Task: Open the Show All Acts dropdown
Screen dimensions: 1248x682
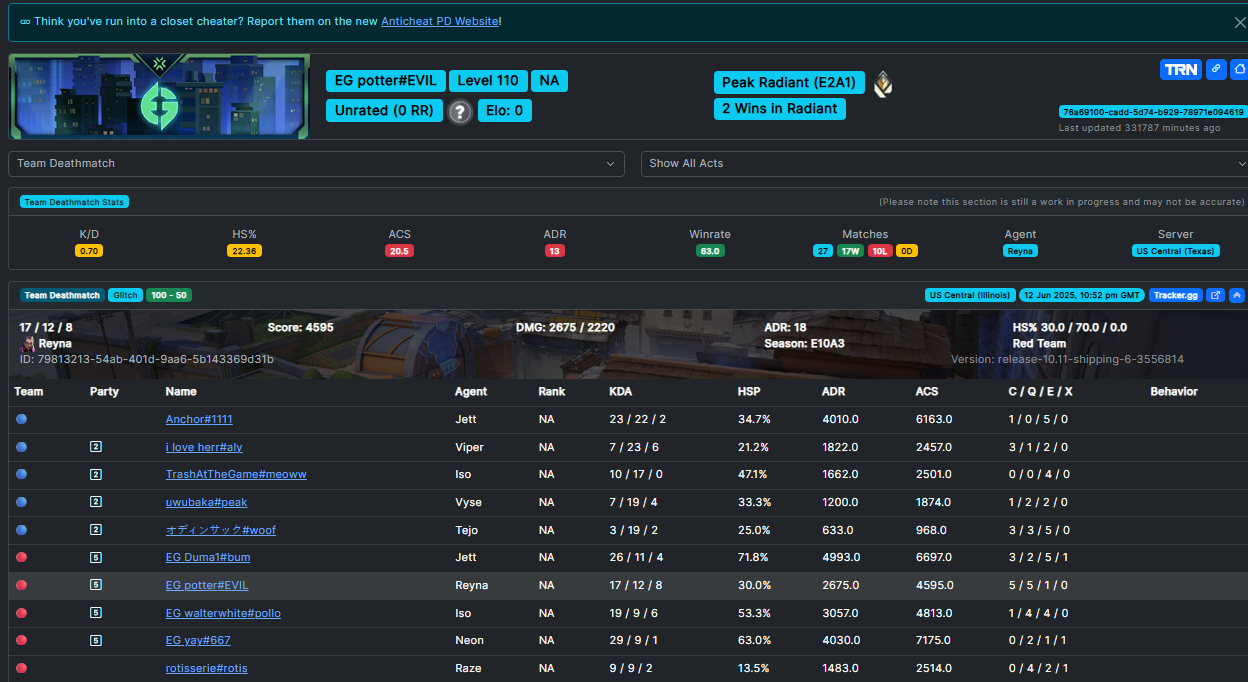Action: click(x=944, y=163)
